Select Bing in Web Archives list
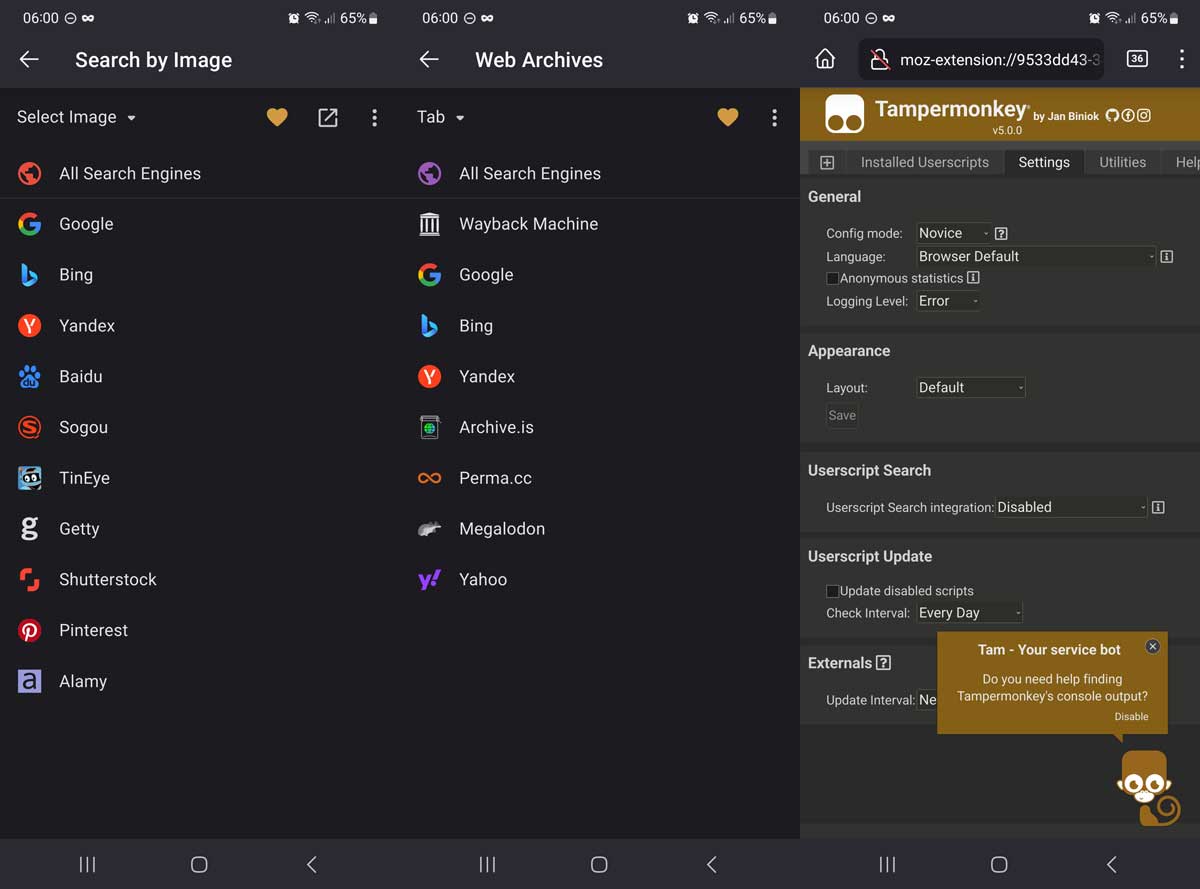 tap(600, 326)
